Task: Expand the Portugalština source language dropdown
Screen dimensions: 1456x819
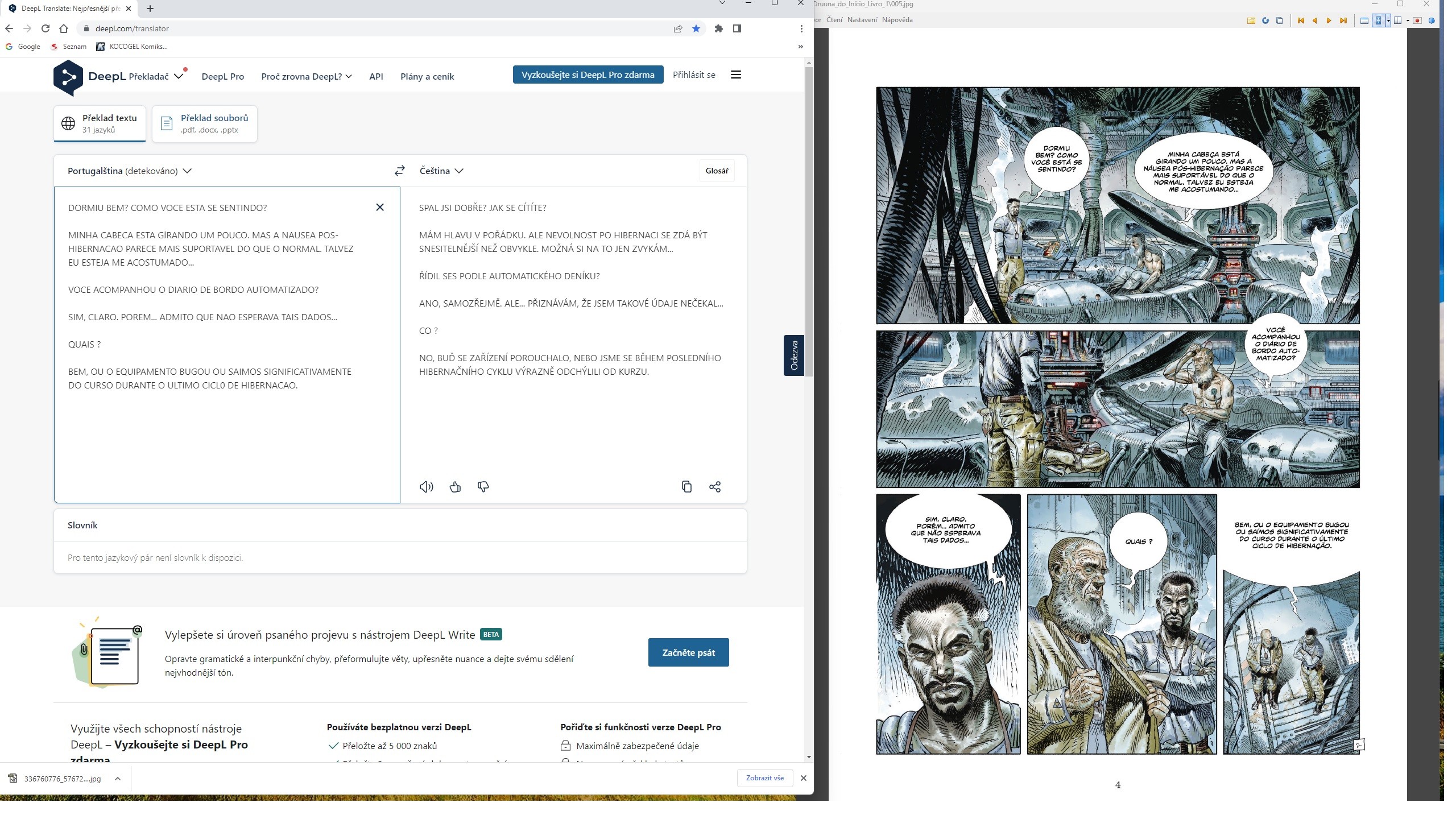Action: click(x=130, y=171)
